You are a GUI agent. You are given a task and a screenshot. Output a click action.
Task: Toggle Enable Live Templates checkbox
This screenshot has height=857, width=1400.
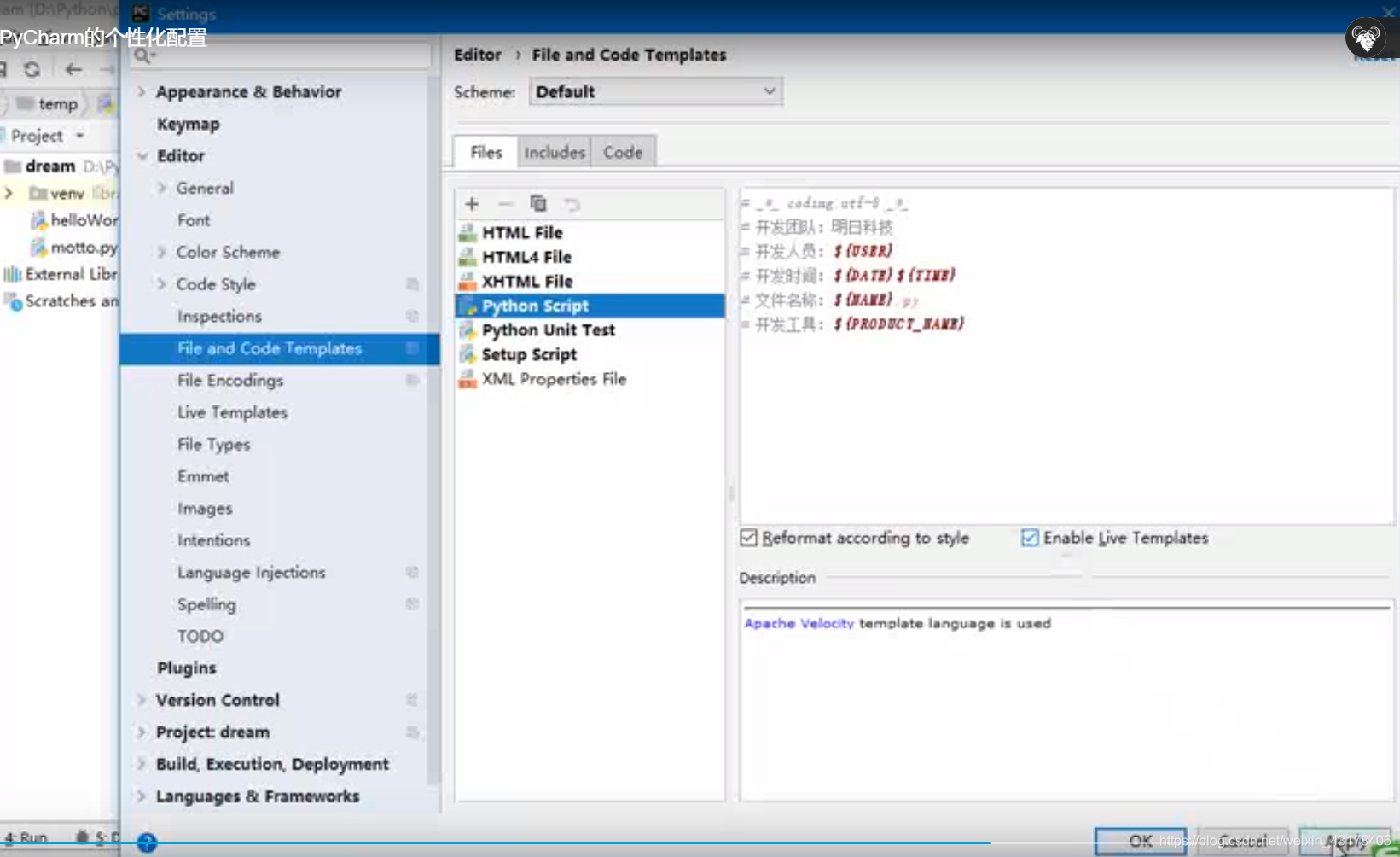point(1030,538)
